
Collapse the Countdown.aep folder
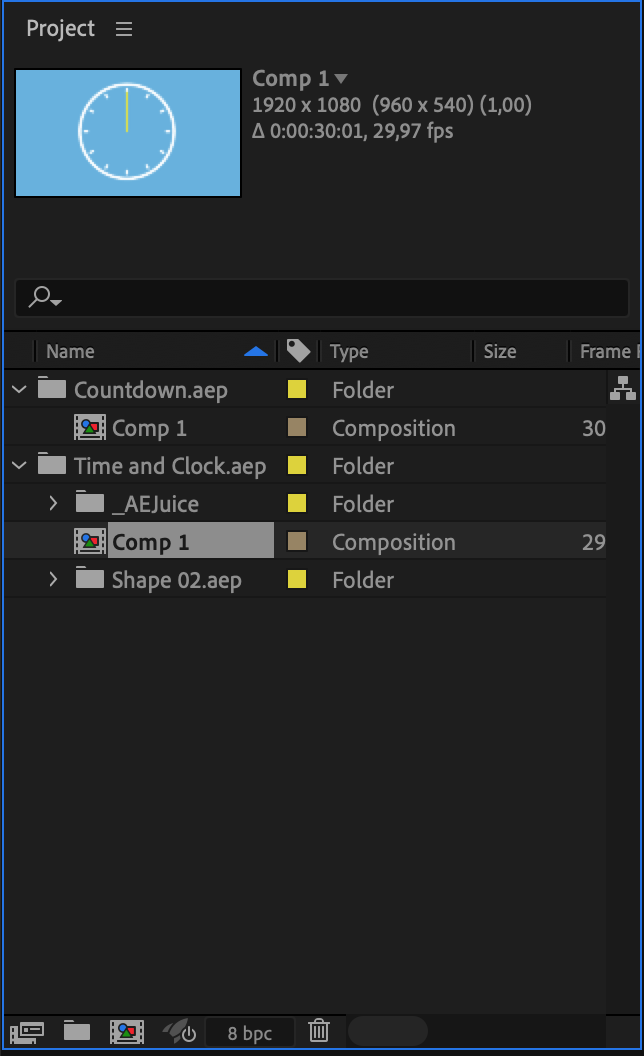click(19, 389)
